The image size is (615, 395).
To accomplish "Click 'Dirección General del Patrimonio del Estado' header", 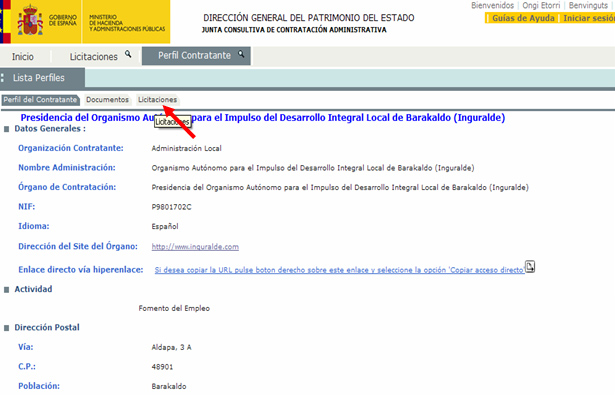I will tap(309, 18).
